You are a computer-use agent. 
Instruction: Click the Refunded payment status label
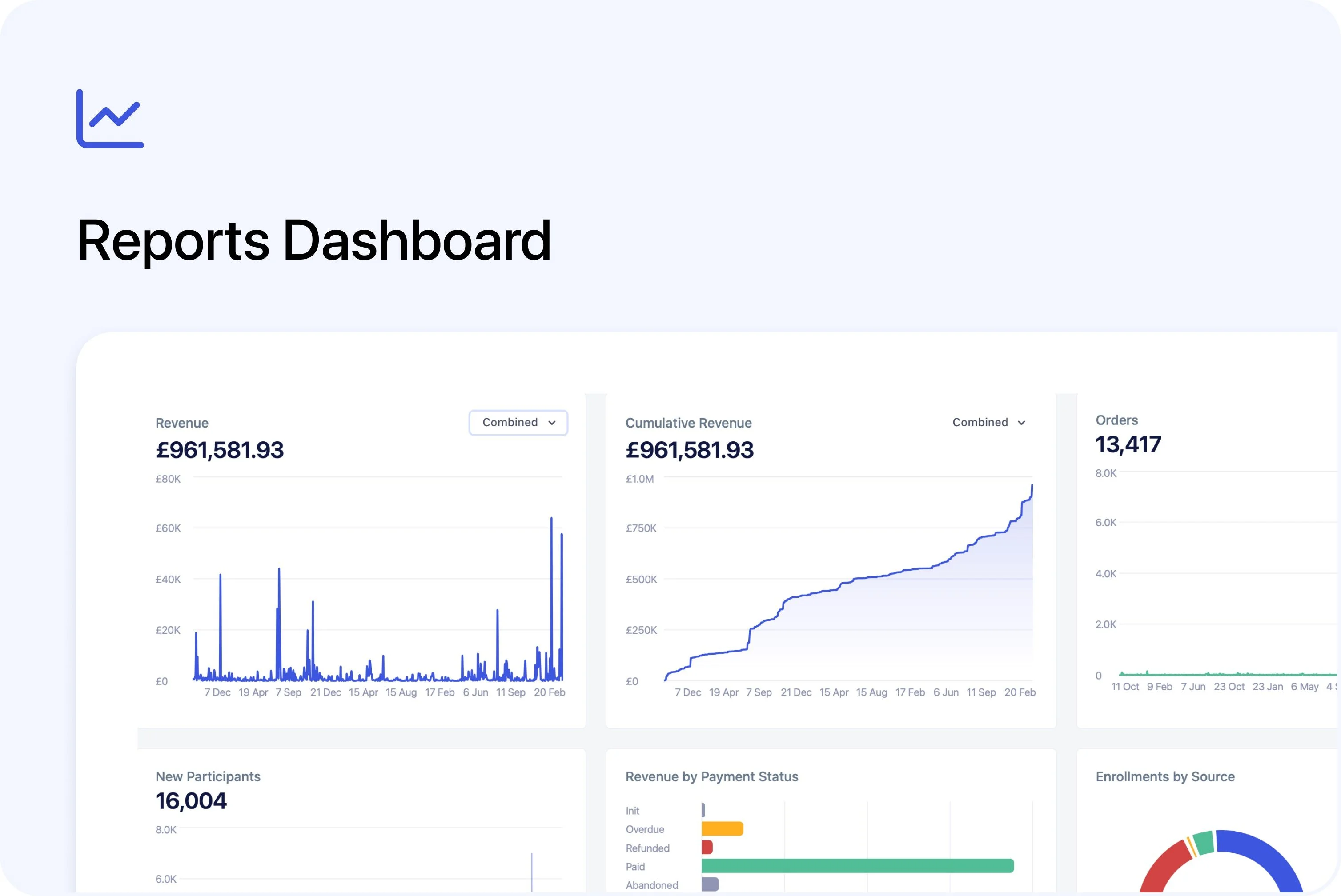(647, 848)
